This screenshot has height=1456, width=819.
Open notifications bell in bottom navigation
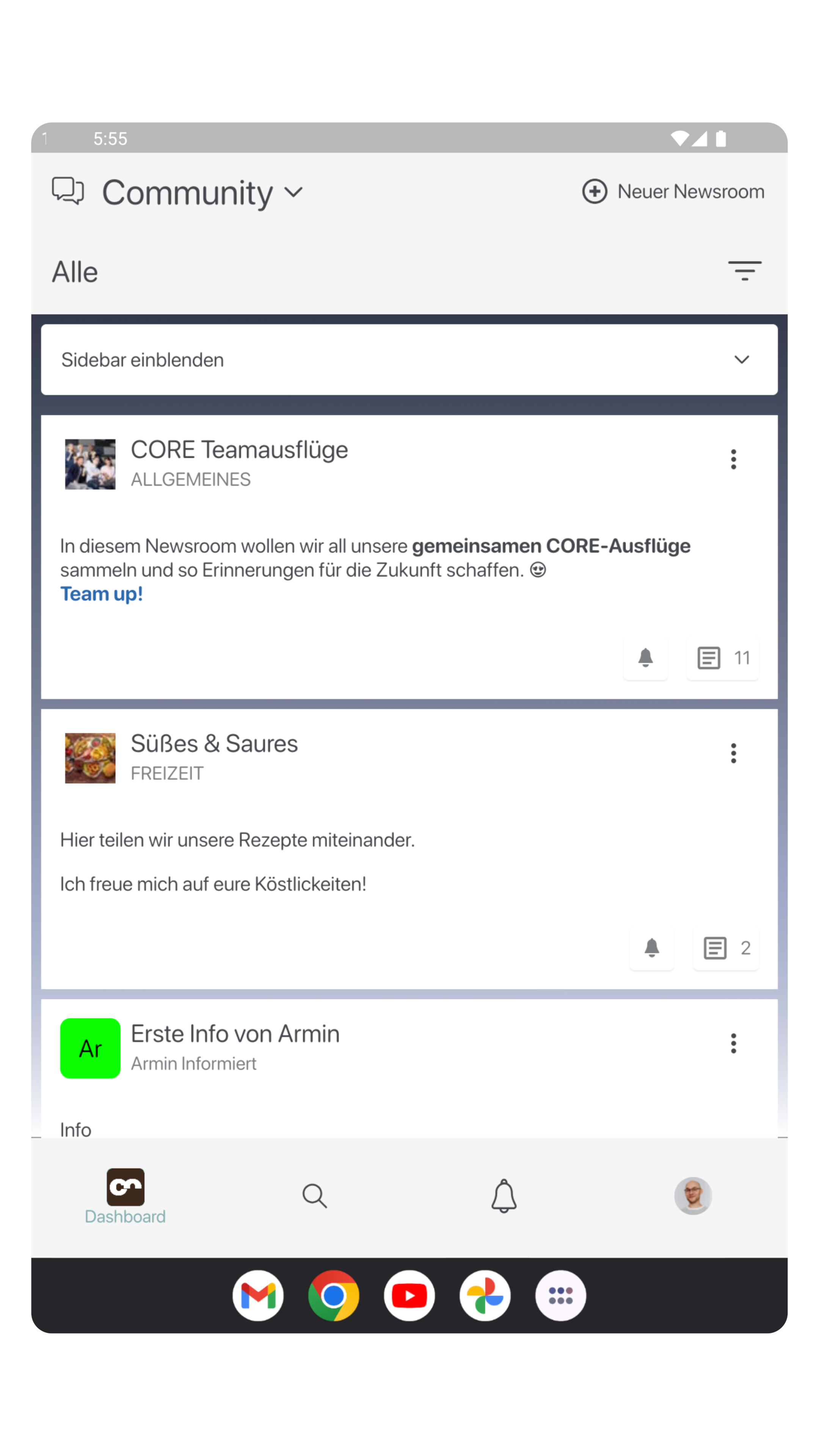(504, 1196)
